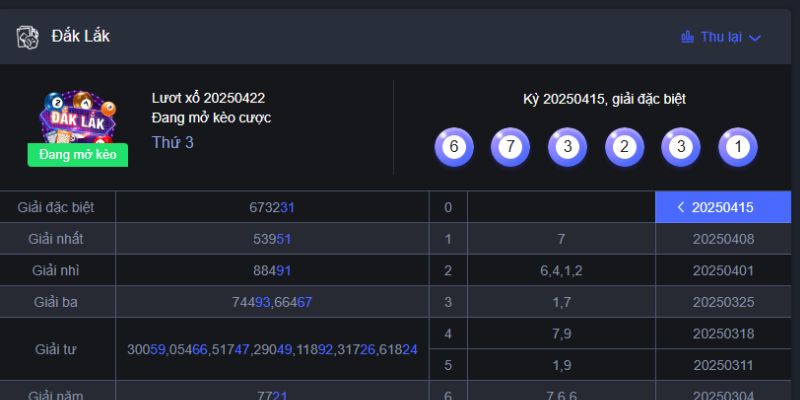800x400 pixels.
Task: Click the Giải tư row label
Action: (x=56, y=349)
